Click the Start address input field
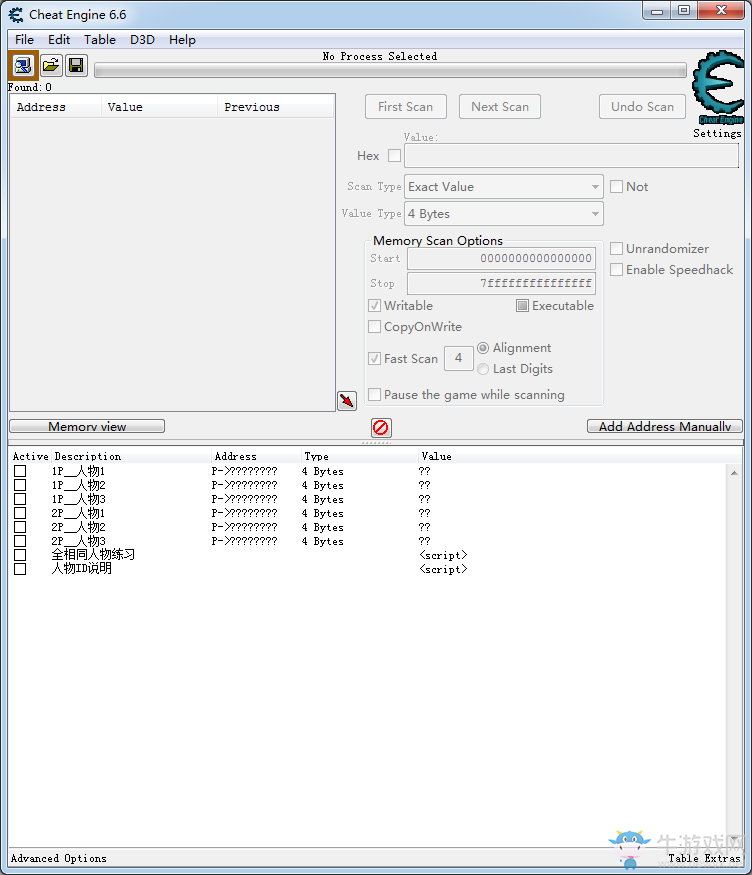 pos(501,258)
